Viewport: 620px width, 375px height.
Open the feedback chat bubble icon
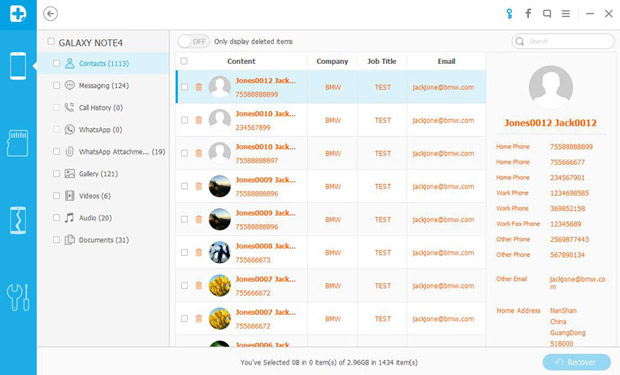coord(547,14)
